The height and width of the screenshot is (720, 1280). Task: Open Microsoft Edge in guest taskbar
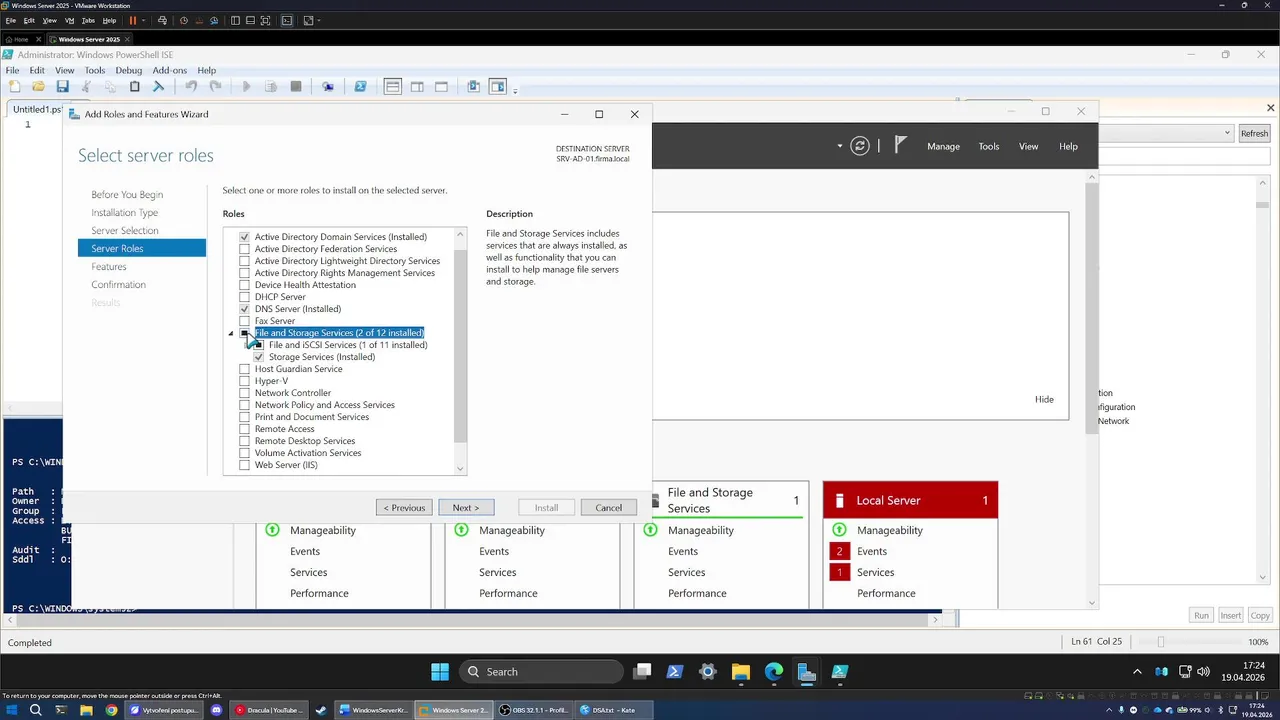pos(774,672)
